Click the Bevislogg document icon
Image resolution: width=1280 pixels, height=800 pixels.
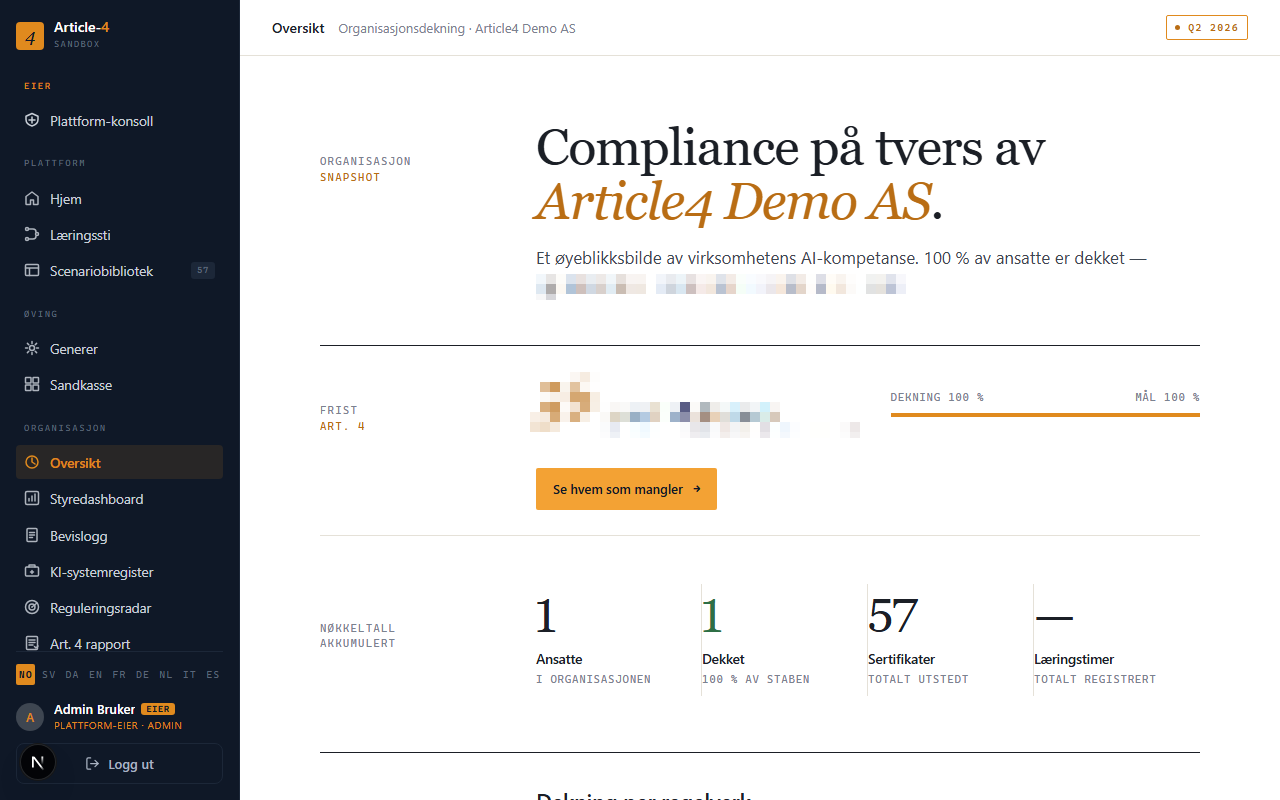tap(32, 536)
